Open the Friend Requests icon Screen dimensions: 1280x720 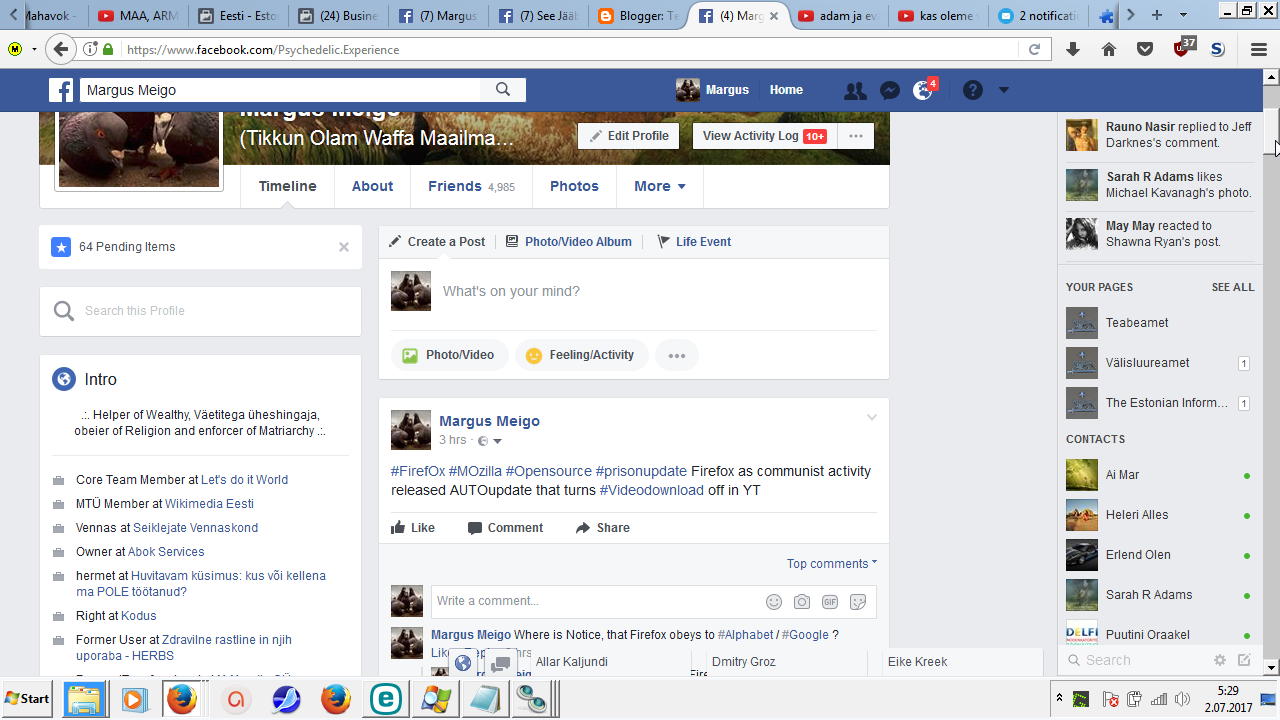855,90
